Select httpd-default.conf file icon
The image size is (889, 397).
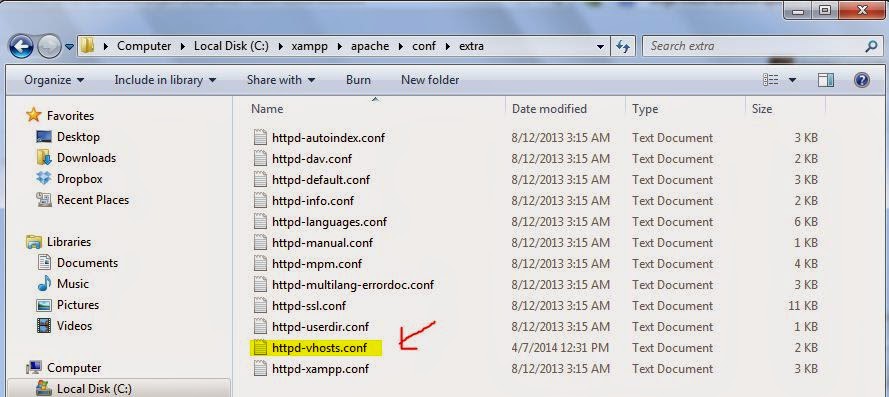click(260, 180)
